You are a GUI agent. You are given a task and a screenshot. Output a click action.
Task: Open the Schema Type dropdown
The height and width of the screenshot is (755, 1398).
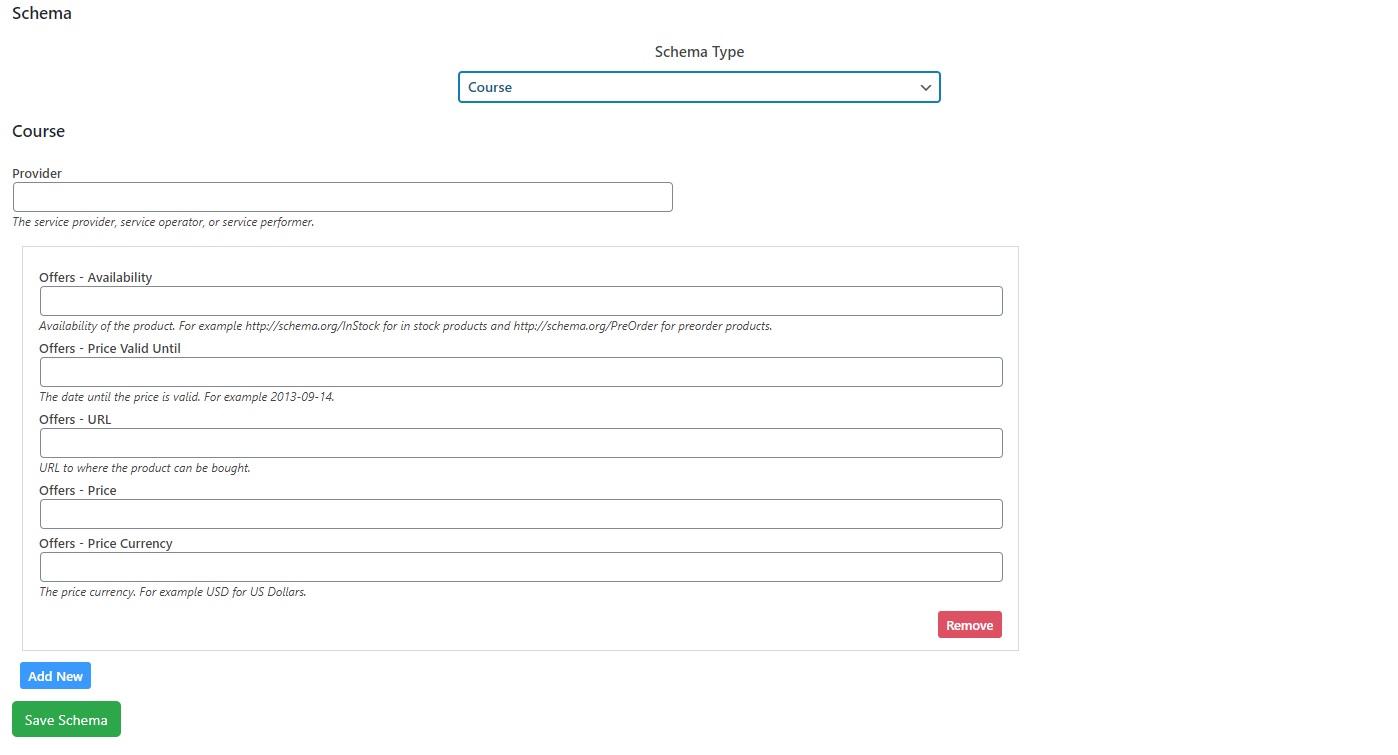698,87
